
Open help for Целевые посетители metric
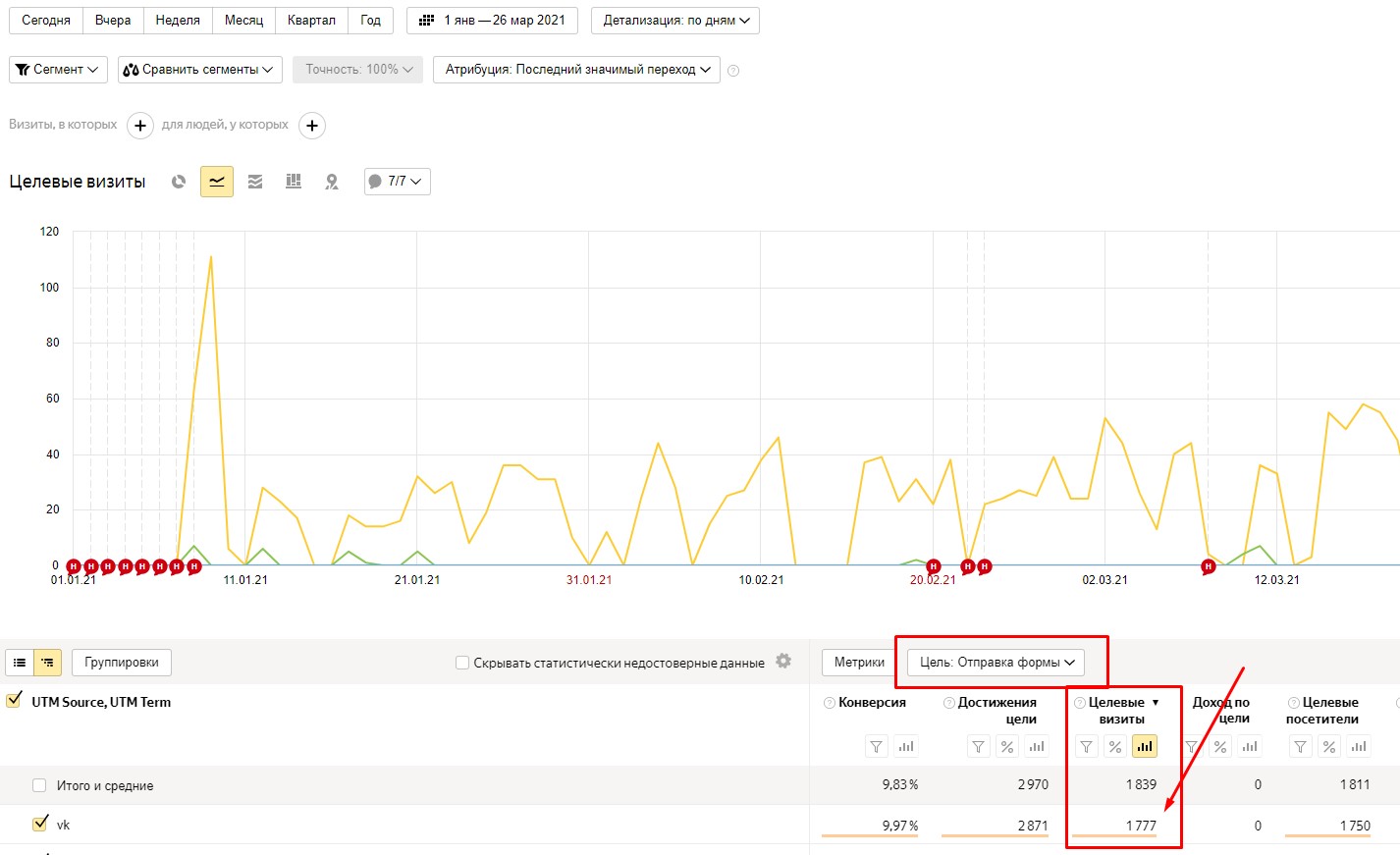click(1294, 703)
